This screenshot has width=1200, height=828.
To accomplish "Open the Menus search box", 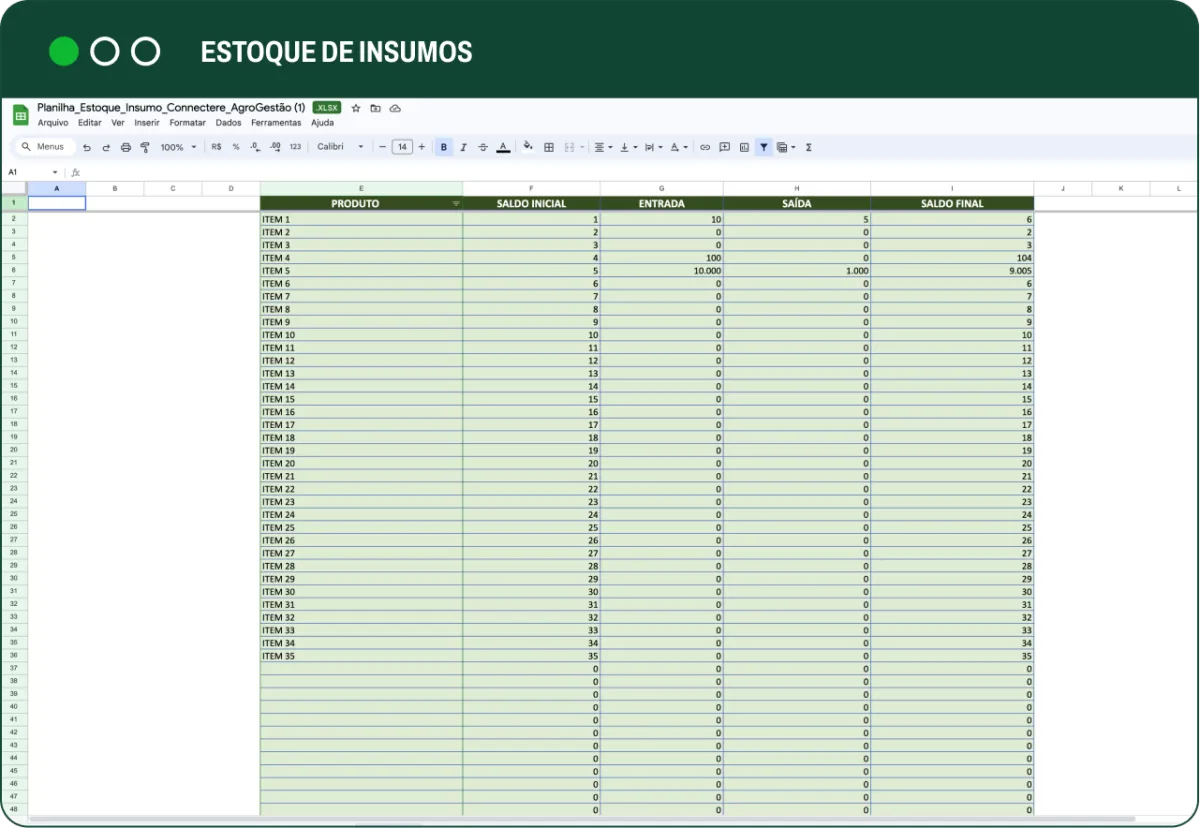I will coord(46,147).
